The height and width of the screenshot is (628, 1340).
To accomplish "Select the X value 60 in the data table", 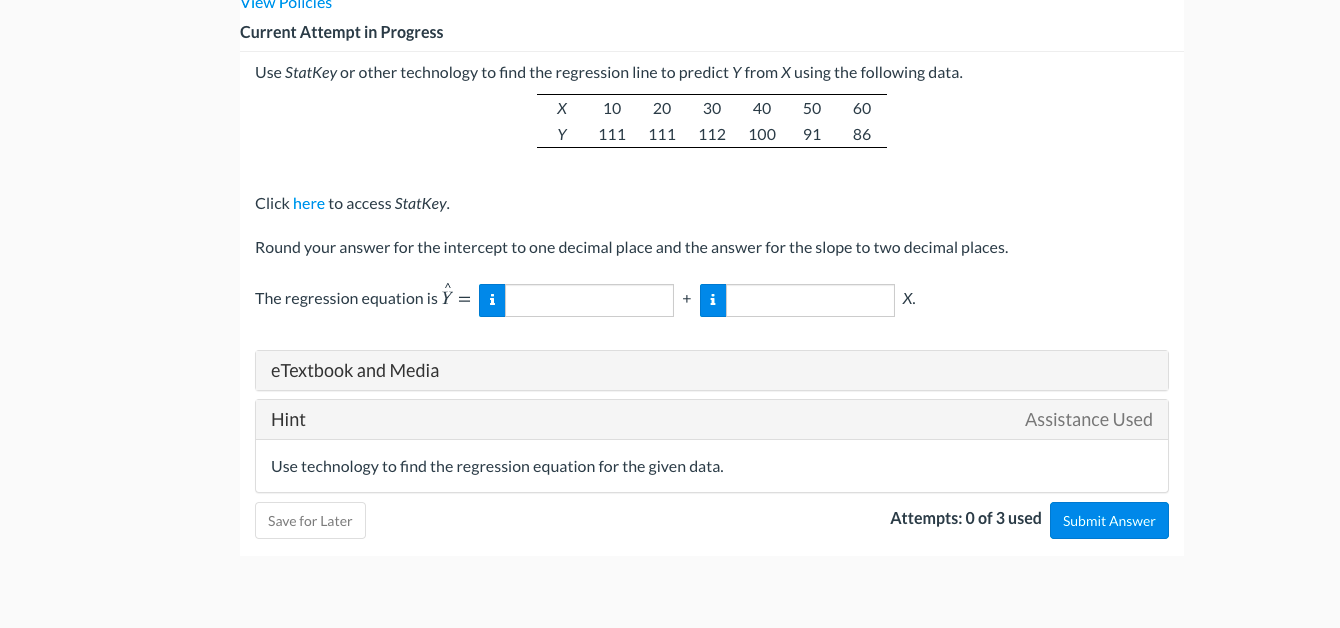I will pyautogui.click(x=862, y=109).
